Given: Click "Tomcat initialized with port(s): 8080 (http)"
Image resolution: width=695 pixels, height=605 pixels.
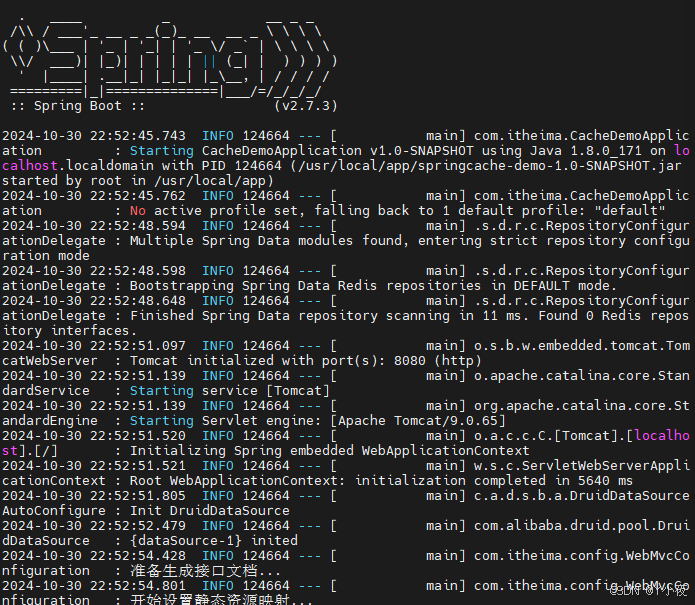Looking at the screenshot, I should click(305, 361).
